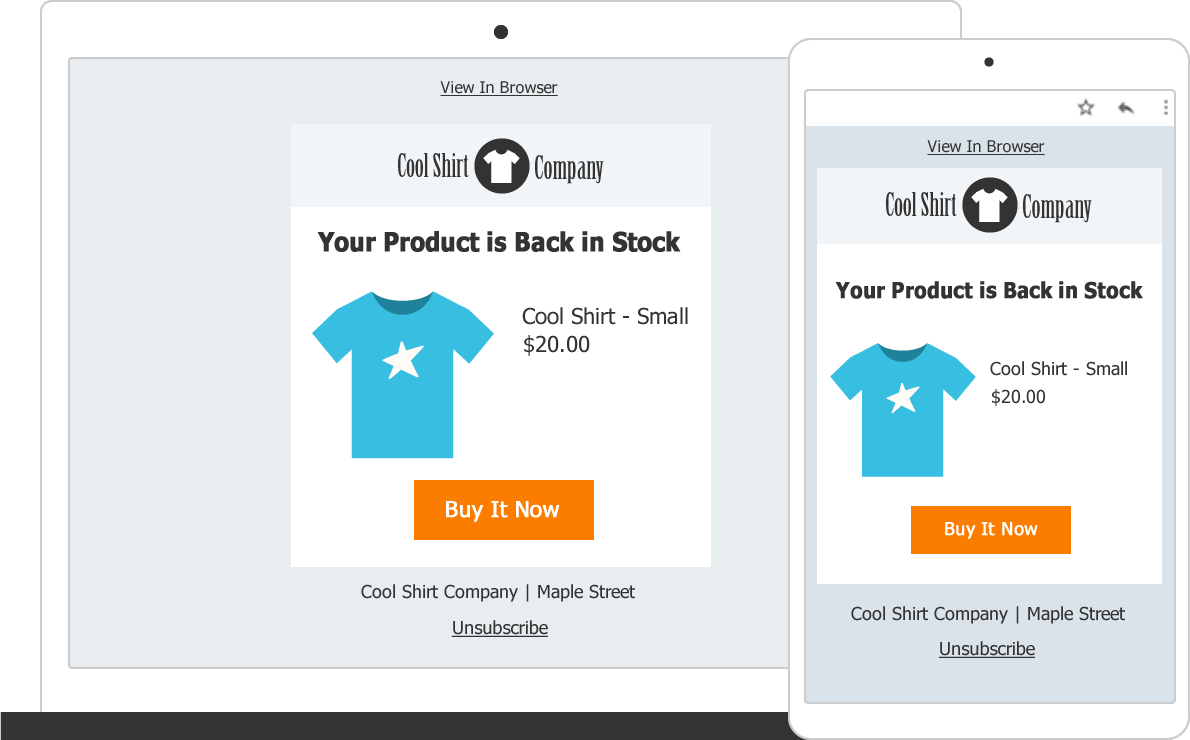Star the email in tablet view
The image size is (1190, 740).
(x=1086, y=108)
